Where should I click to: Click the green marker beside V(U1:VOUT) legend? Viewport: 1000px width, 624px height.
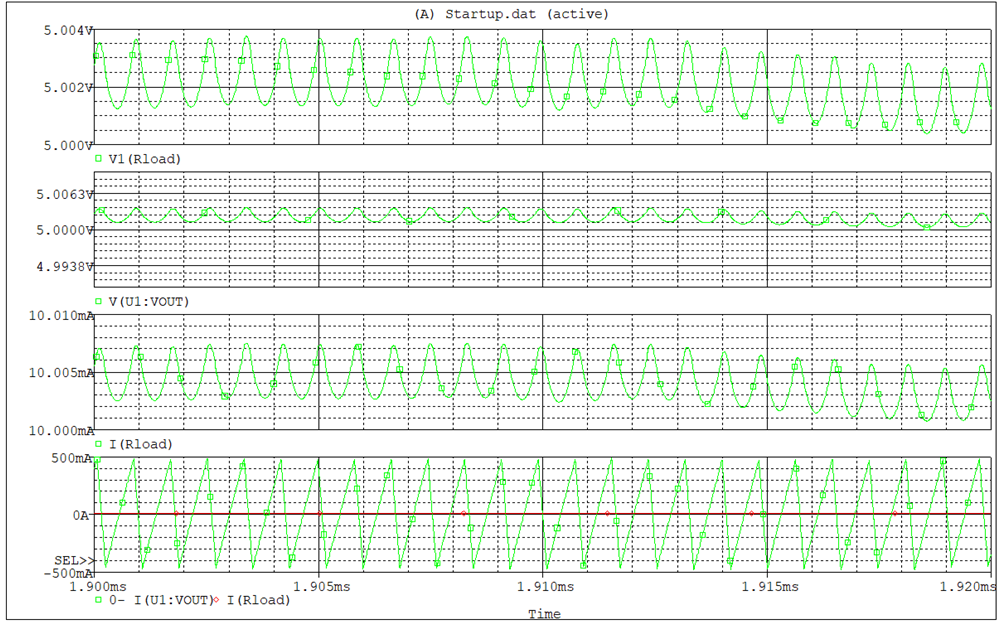coord(98,301)
